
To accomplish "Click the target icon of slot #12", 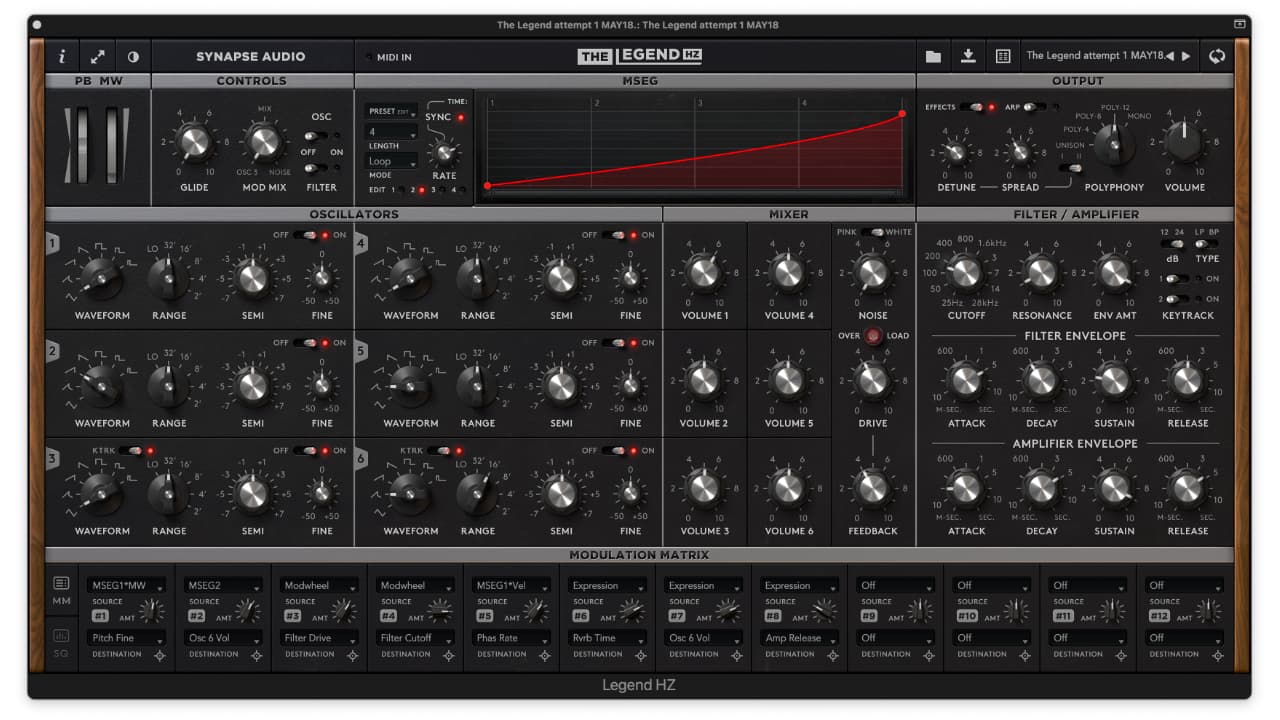I will click(1216, 656).
